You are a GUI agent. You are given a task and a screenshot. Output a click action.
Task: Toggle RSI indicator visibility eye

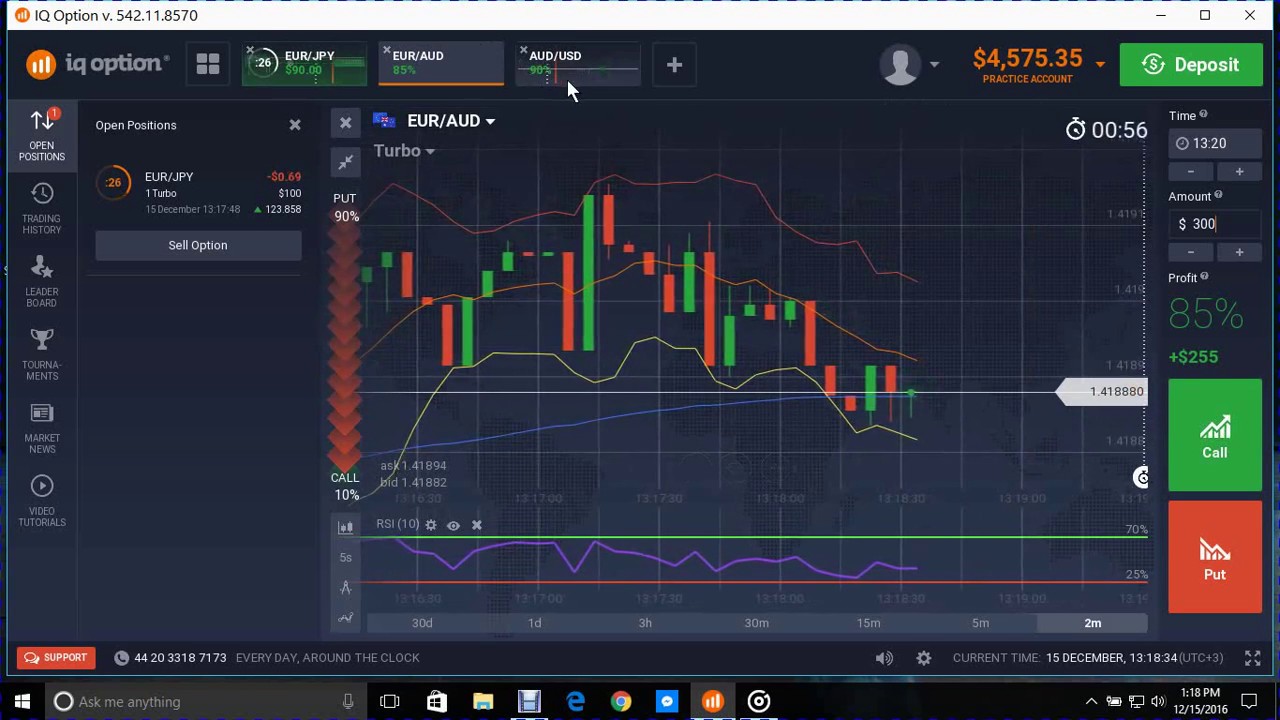click(x=453, y=525)
